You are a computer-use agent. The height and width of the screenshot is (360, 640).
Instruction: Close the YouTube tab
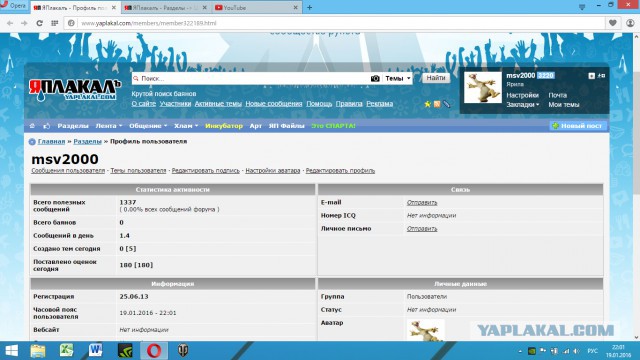296,8
